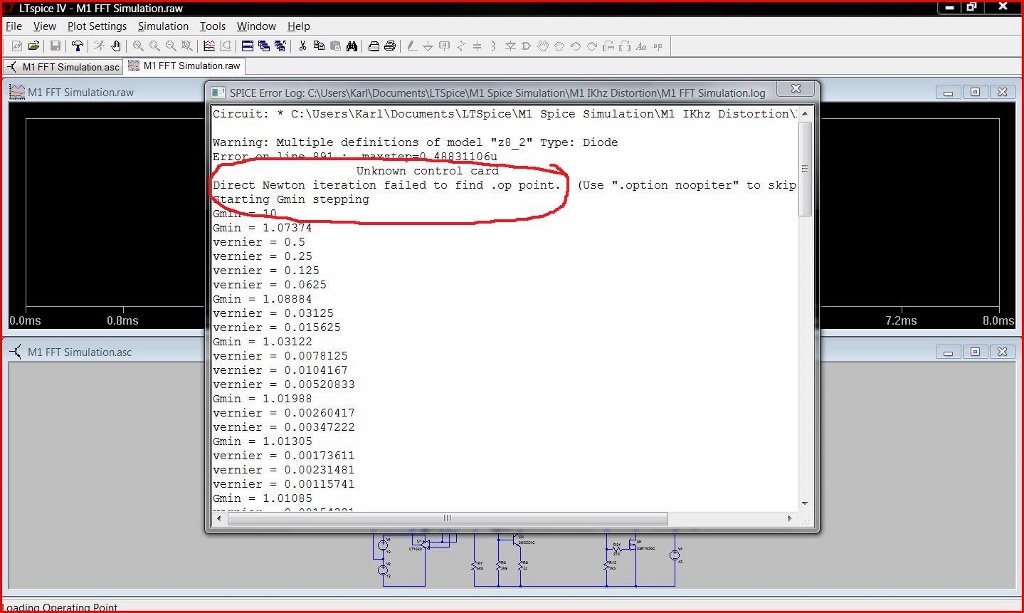This screenshot has width=1024, height=613.
Task: Select the Inductor component tool
Action: tap(494, 46)
